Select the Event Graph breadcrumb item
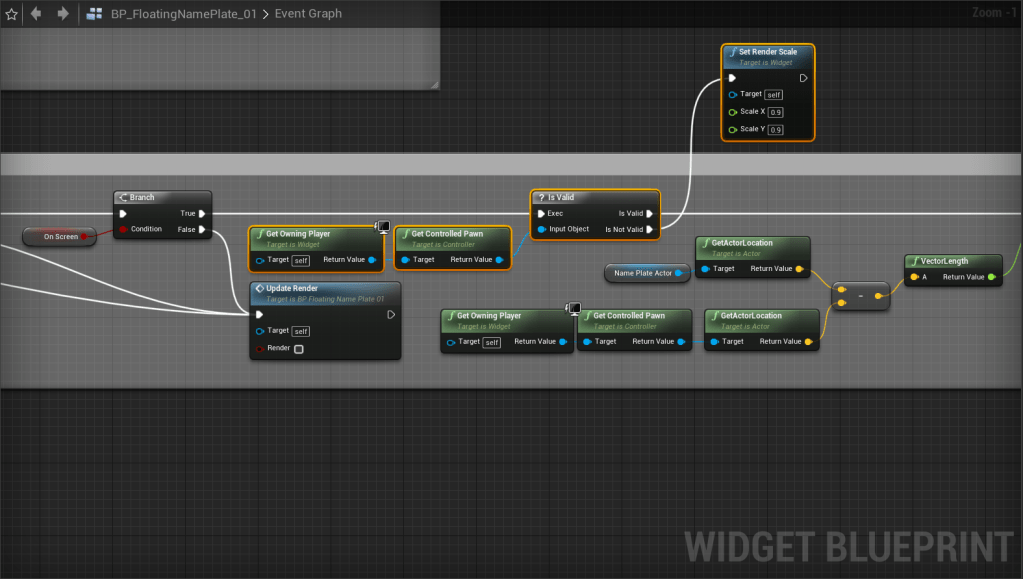 309,14
